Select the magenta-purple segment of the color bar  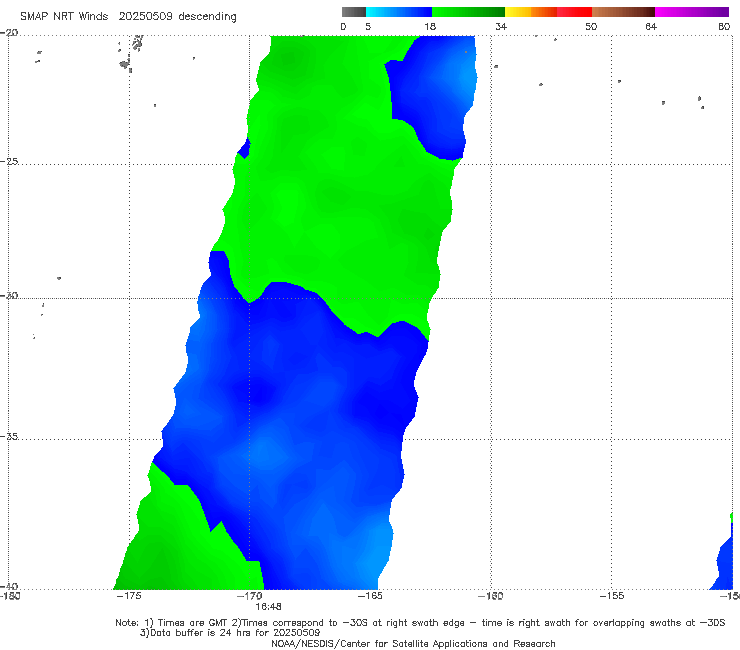692,12
